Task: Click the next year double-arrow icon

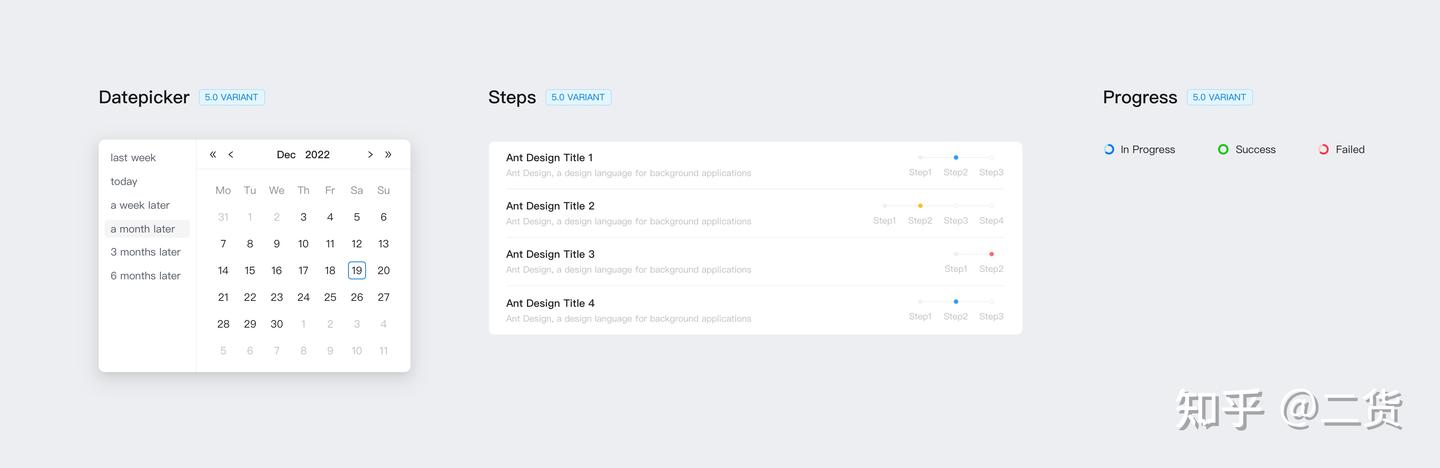Action: (388, 154)
